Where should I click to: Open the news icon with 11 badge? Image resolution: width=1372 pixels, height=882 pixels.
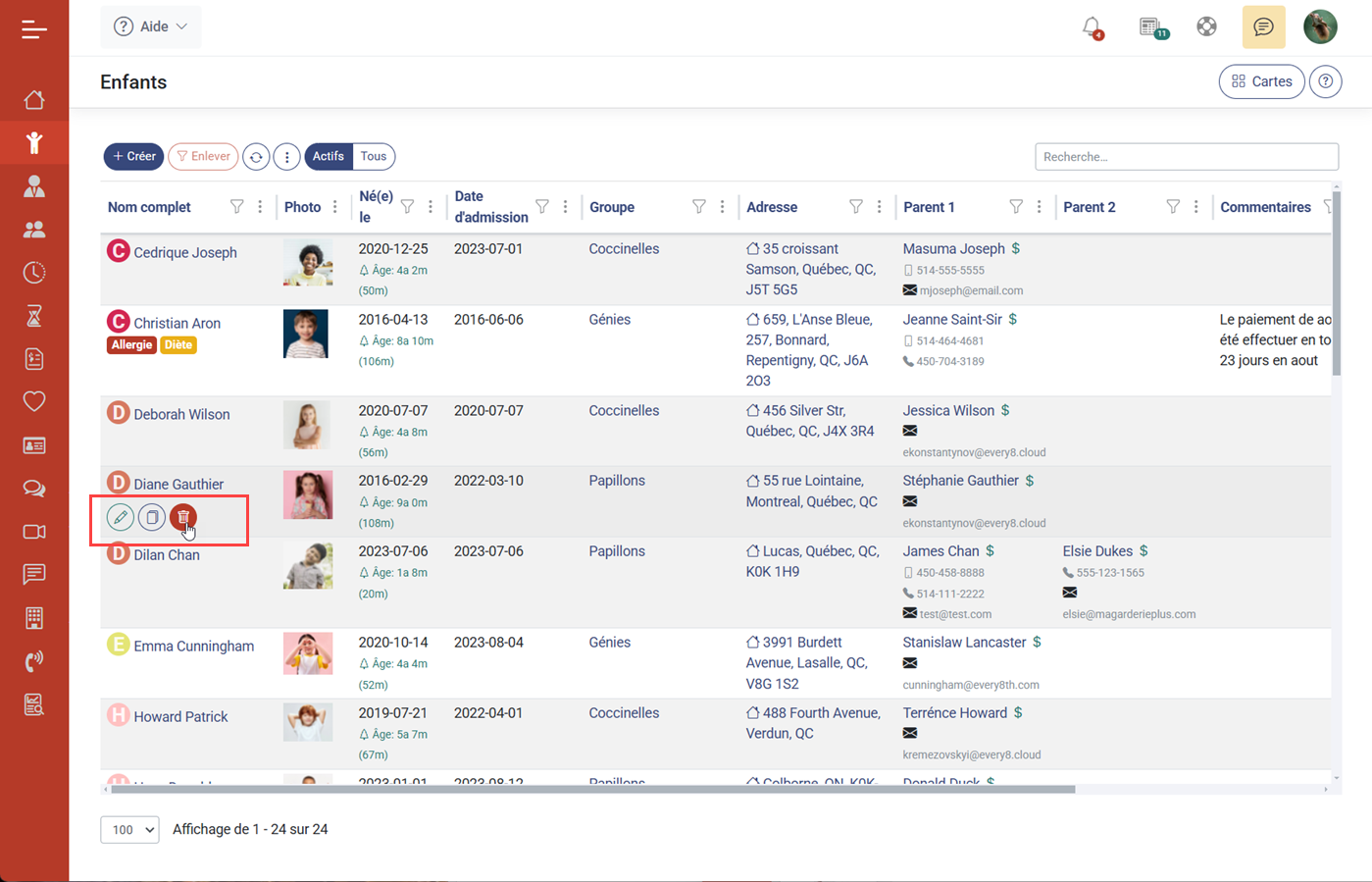pyautogui.click(x=1149, y=27)
